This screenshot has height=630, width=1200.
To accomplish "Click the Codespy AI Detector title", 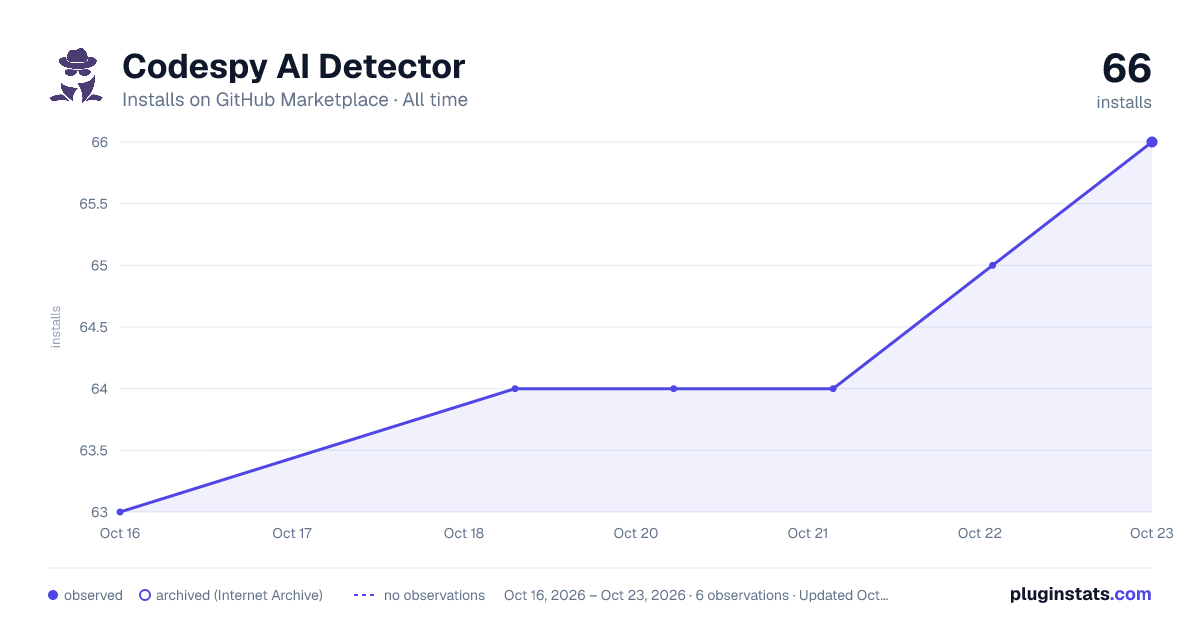I will click(x=293, y=67).
